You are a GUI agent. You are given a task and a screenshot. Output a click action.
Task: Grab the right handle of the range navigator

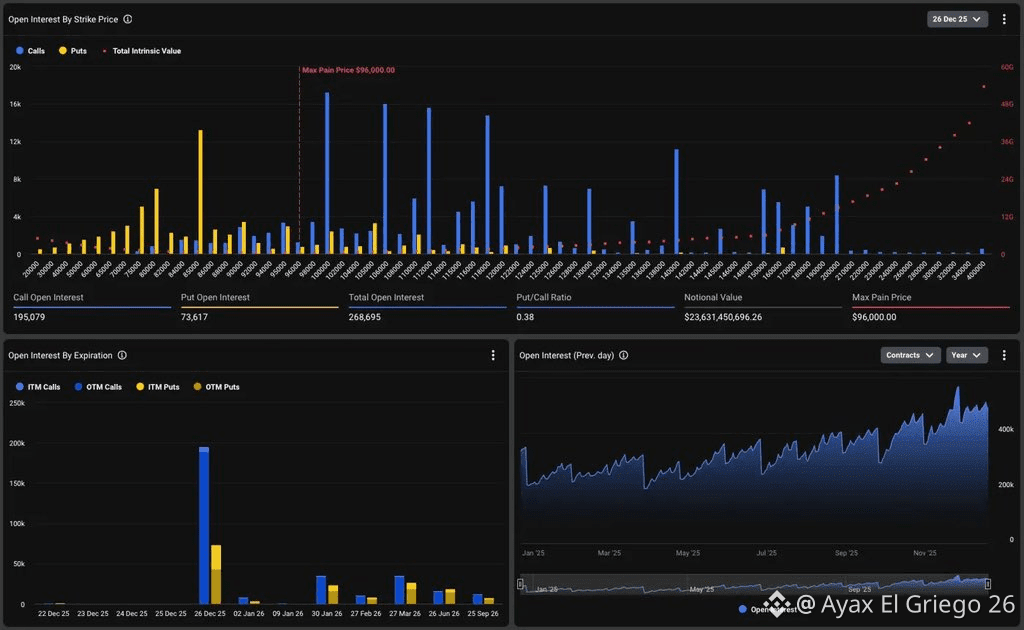(987, 584)
